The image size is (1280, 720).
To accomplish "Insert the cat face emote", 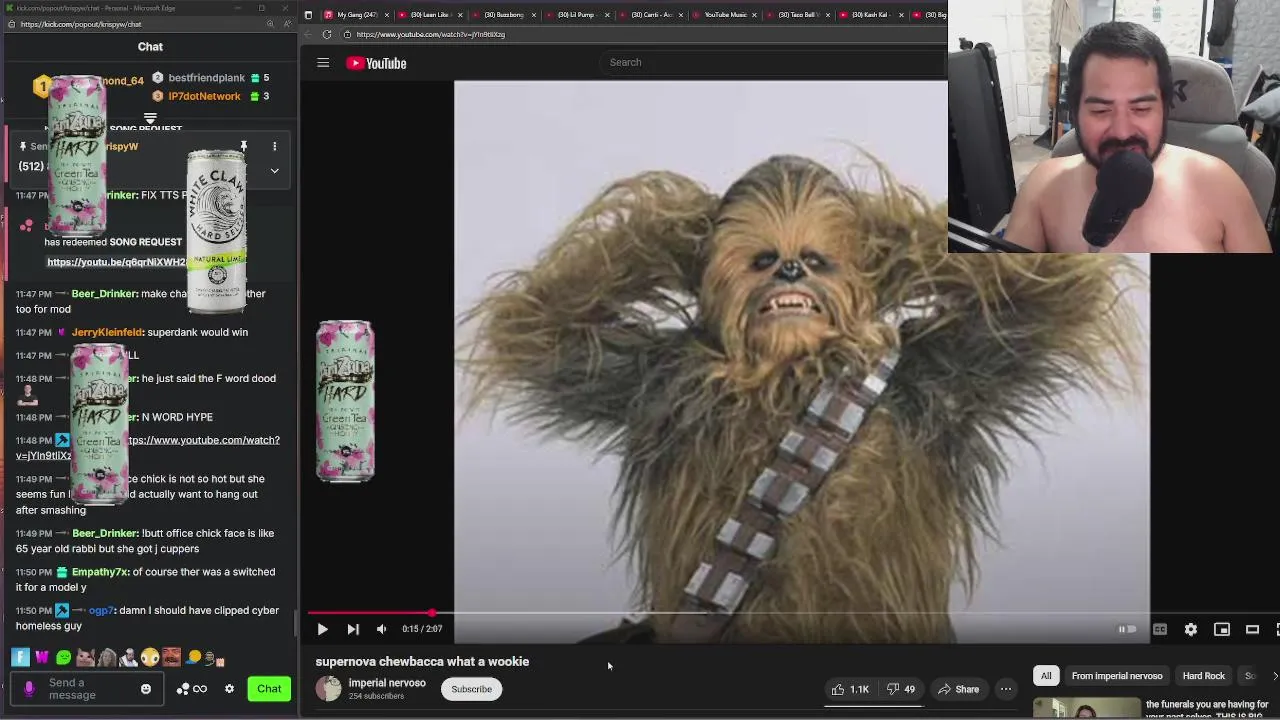I will 86,657.
